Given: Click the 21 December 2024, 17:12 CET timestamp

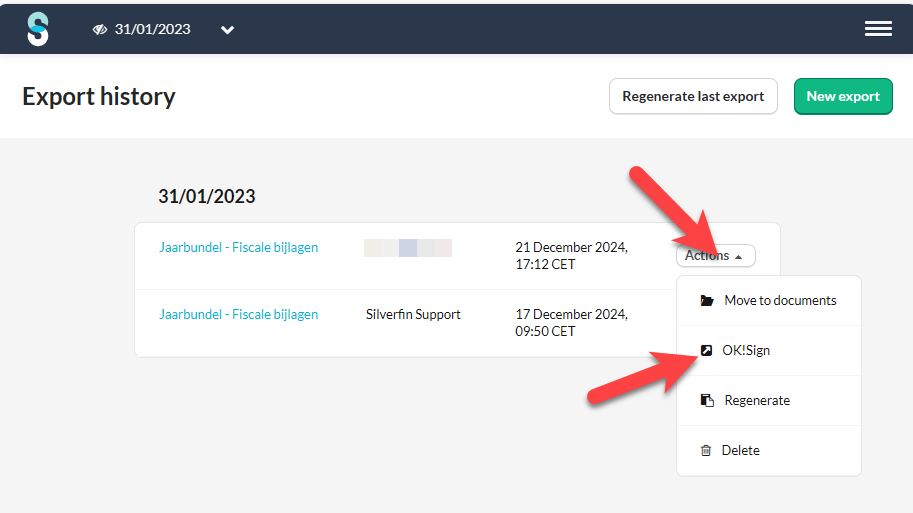Looking at the screenshot, I should pyautogui.click(x=571, y=256).
